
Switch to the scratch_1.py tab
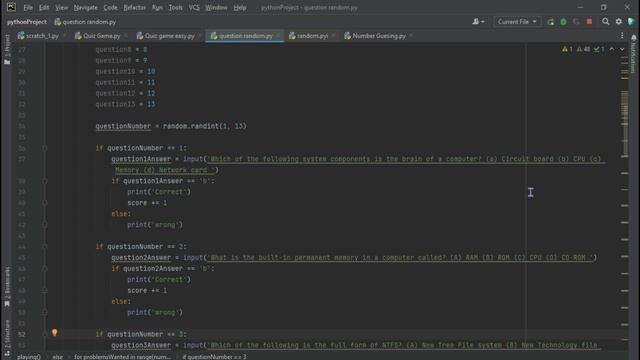click(38, 36)
